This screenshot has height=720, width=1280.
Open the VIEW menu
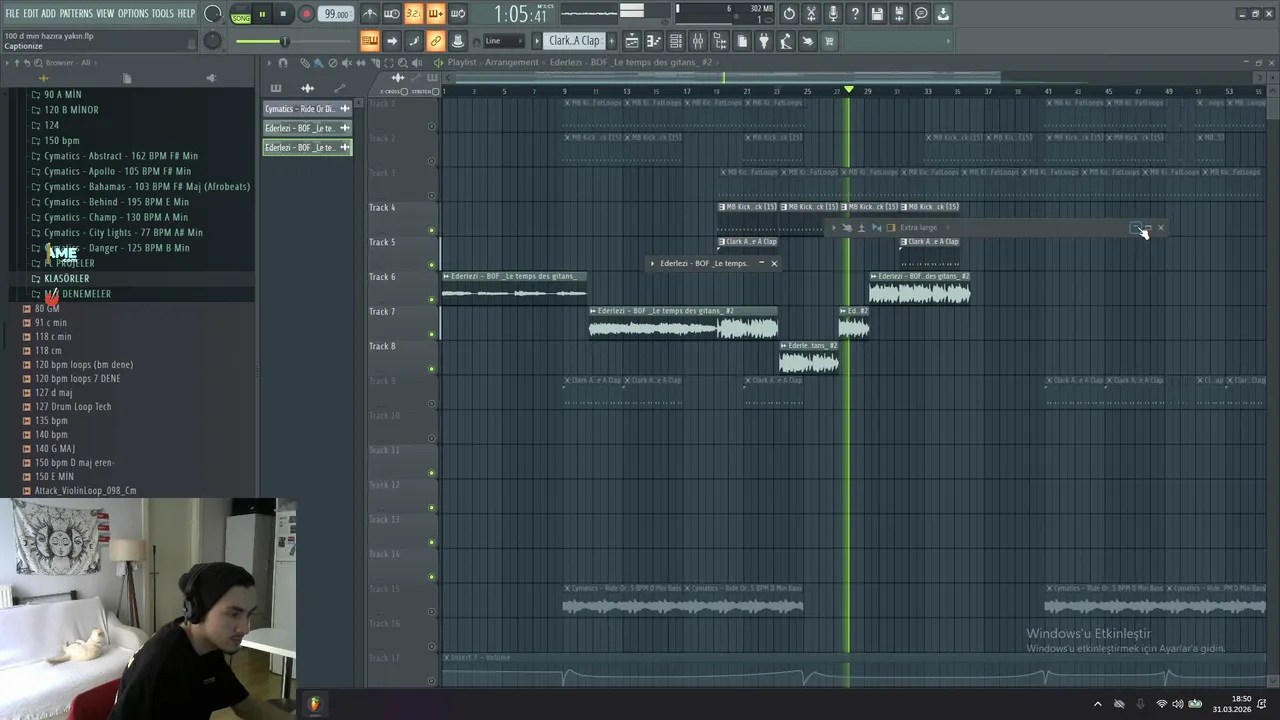pos(105,13)
